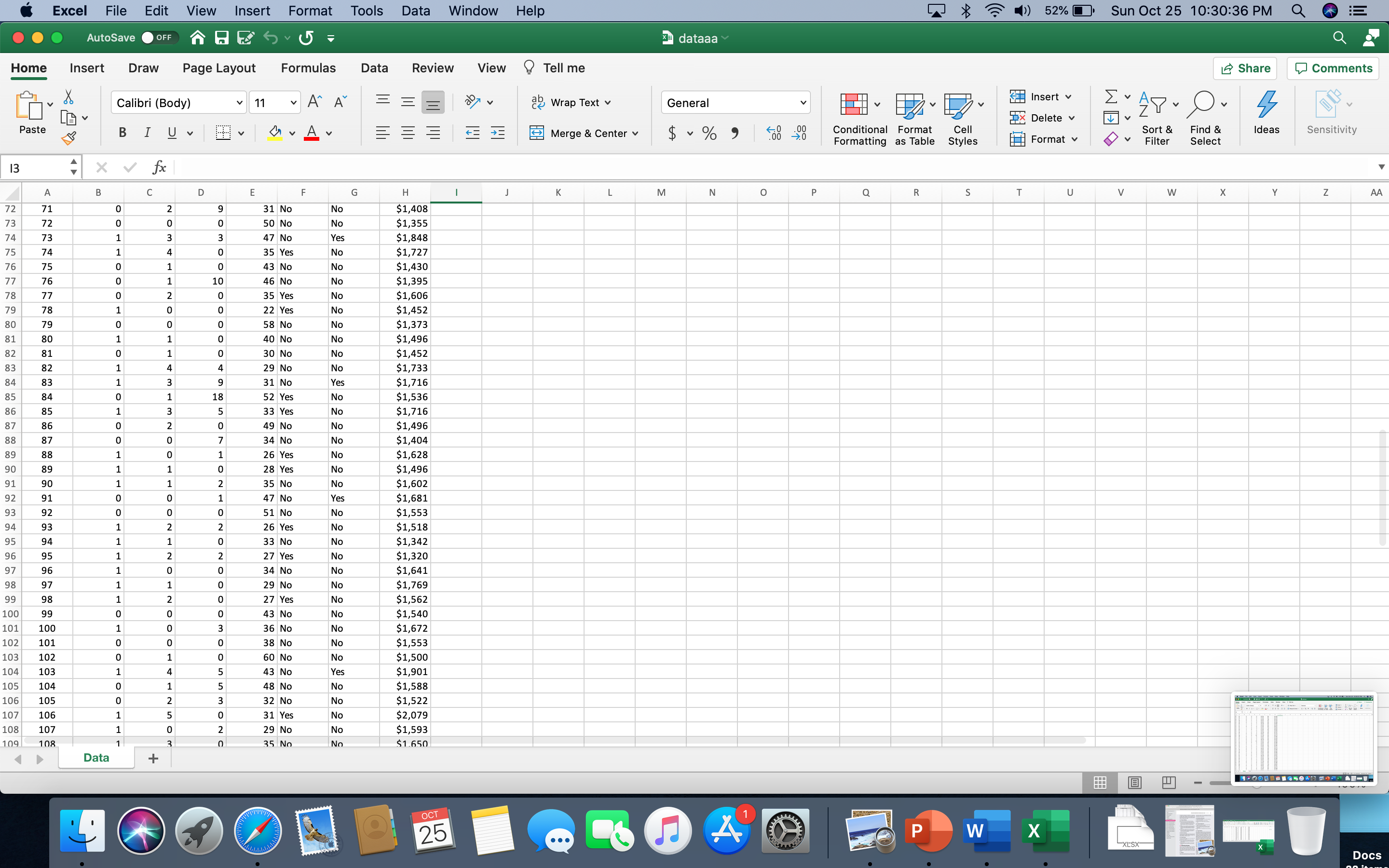Toggle bold formatting

click(122, 133)
